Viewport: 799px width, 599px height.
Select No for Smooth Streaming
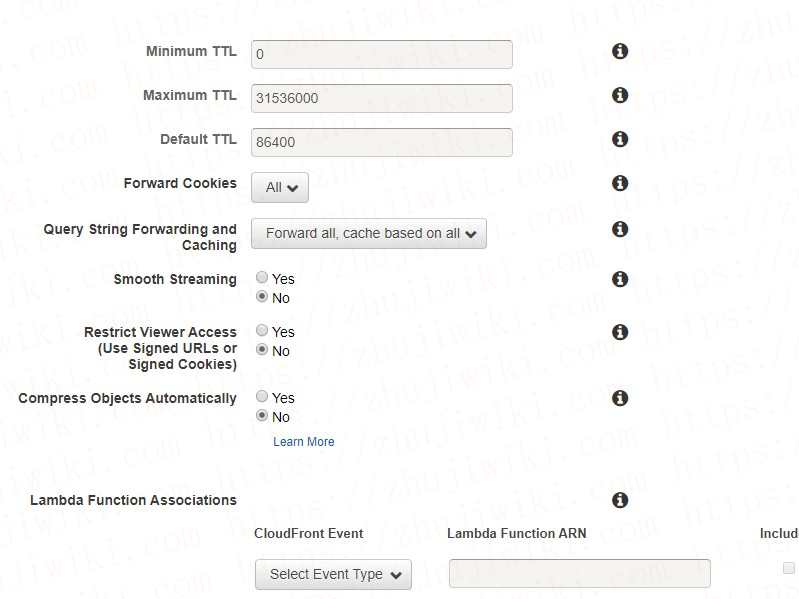(x=262, y=298)
